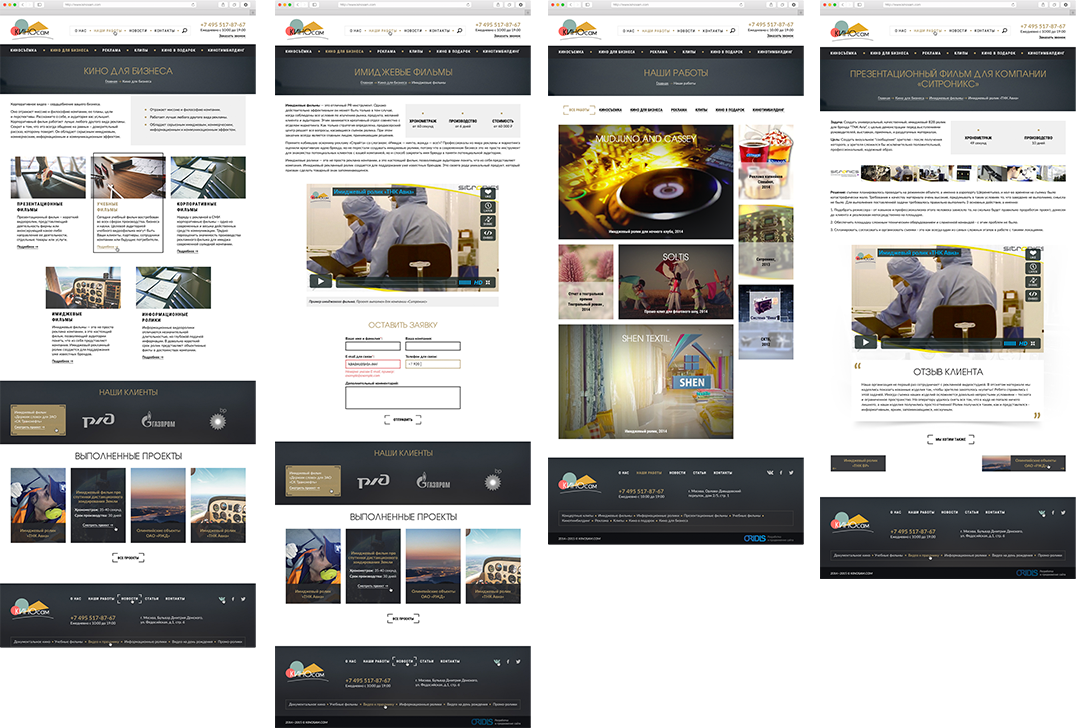Click the Twitter icon in the Наши работы footer
Viewport: 1076px width, 728px height.
point(791,472)
